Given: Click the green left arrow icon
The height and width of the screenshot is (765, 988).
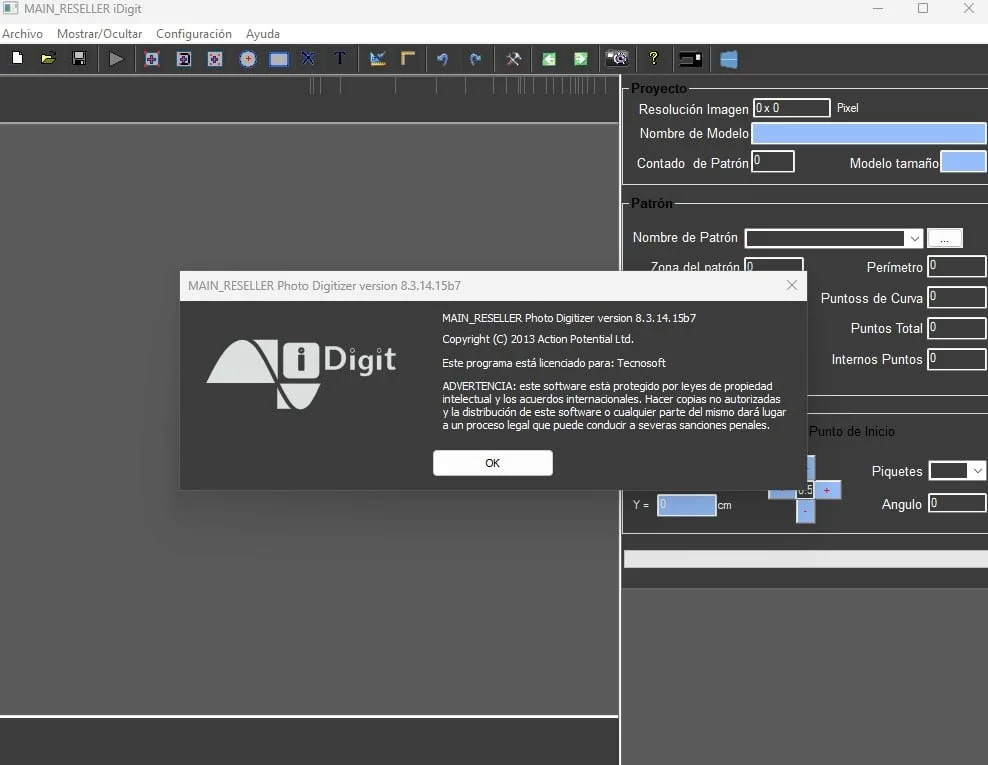Looking at the screenshot, I should point(549,59).
